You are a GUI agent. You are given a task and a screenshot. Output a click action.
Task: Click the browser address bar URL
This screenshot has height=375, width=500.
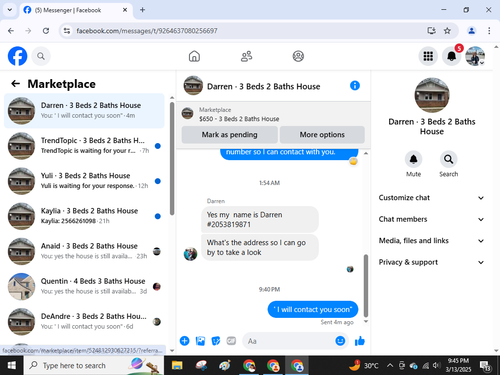coord(147,31)
